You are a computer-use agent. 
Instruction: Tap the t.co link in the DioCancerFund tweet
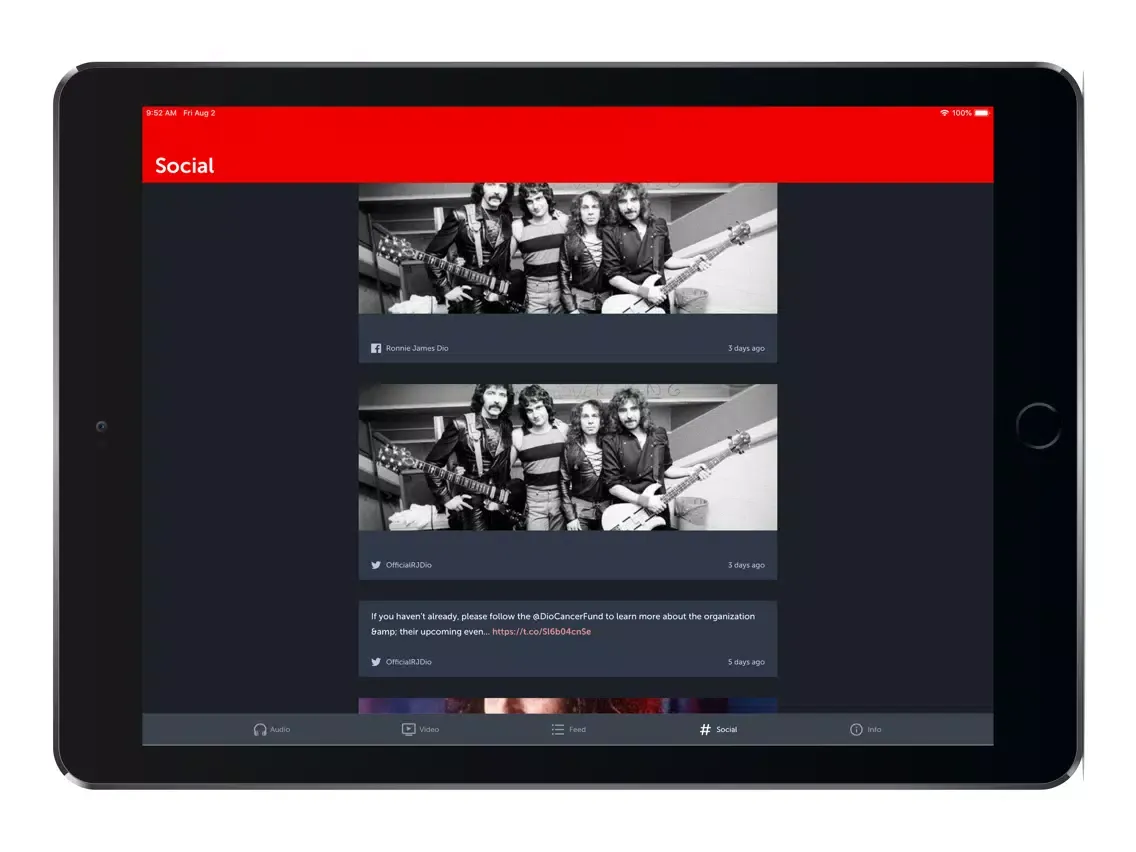pos(541,632)
